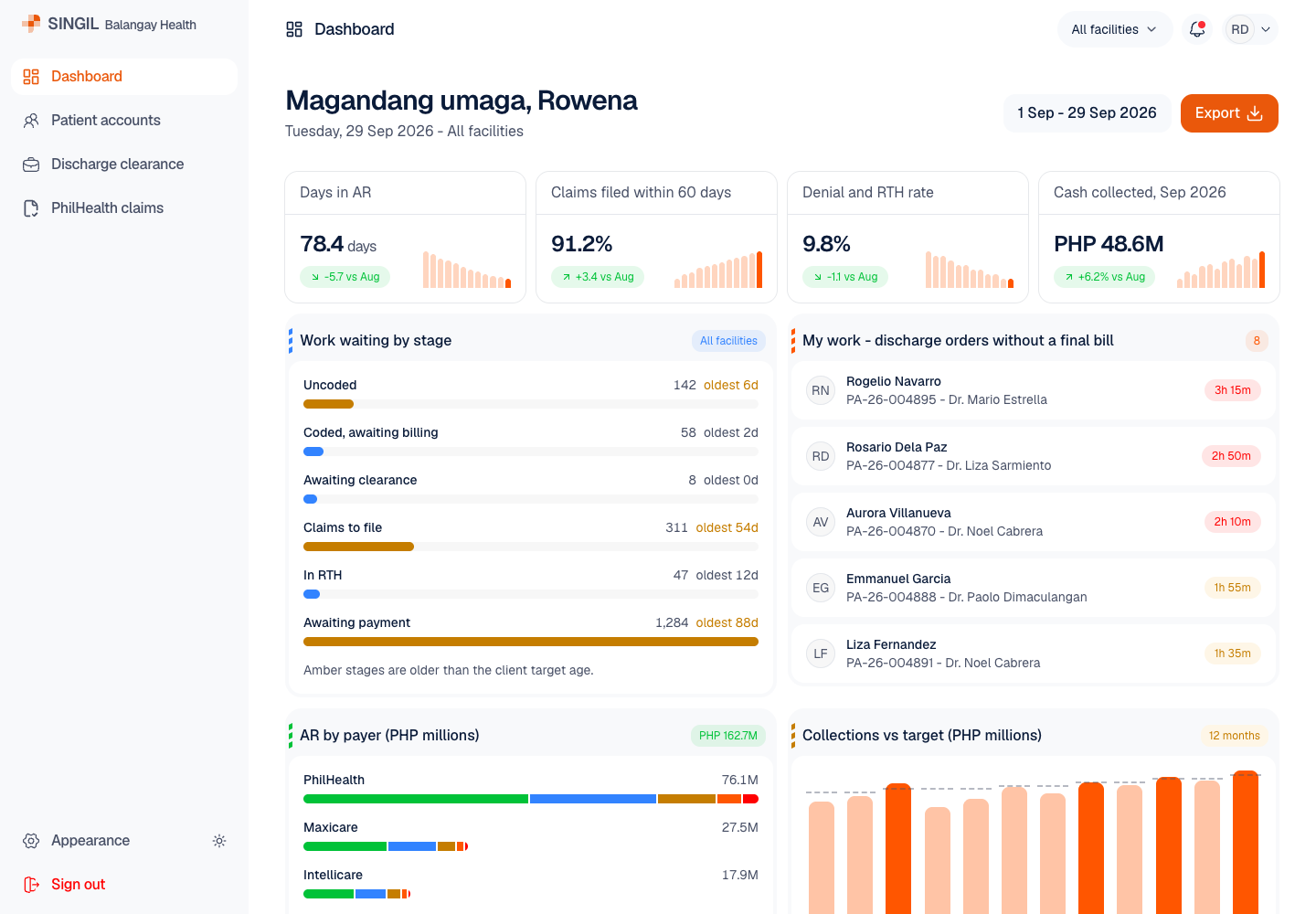Click the RN avatar for Rogelio Navarro

click(821, 390)
